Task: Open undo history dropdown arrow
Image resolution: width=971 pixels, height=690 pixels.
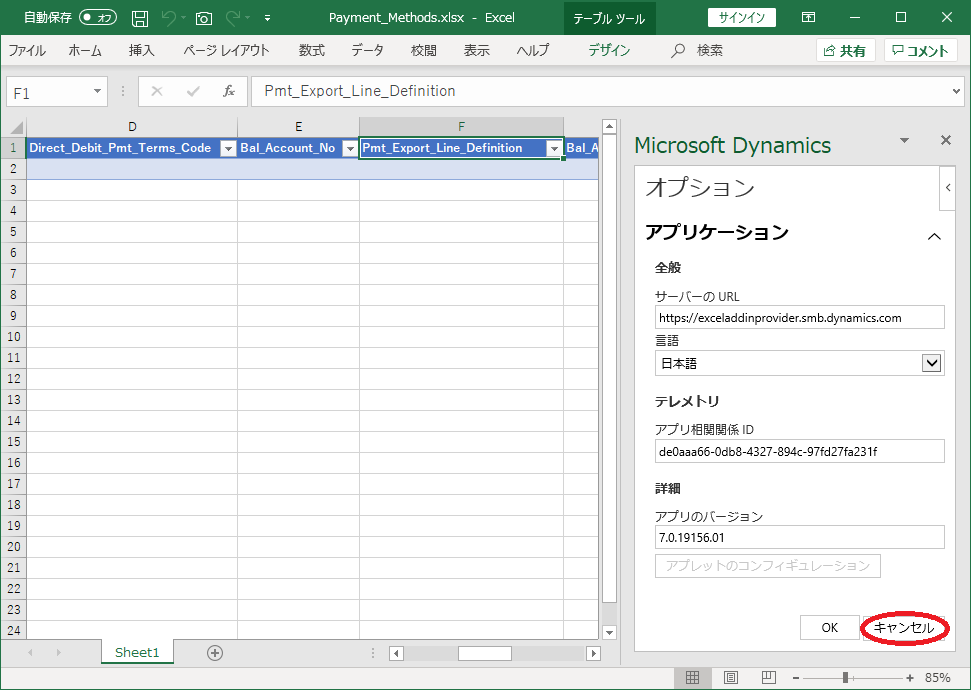Action: click(x=183, y=19)
